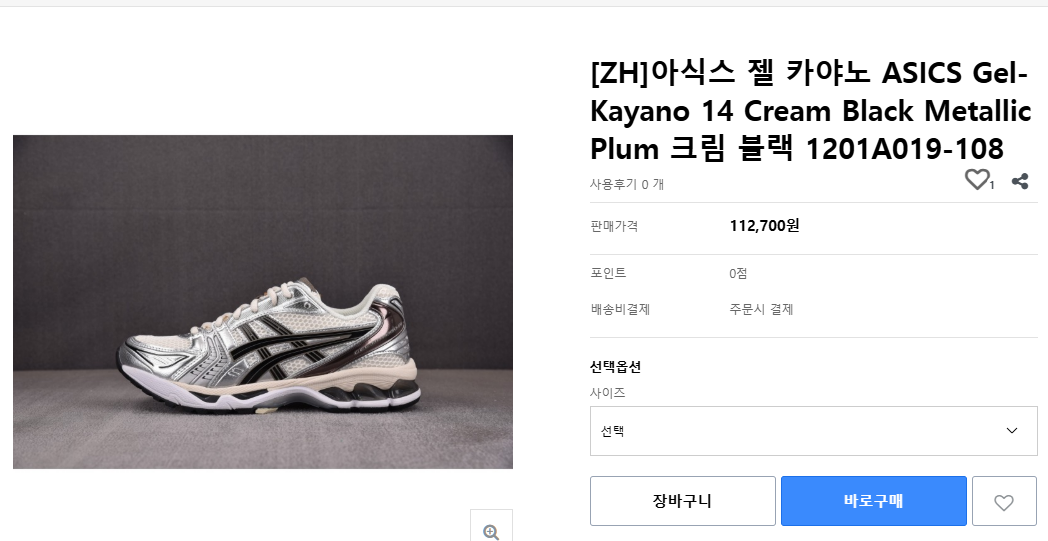
Task: Open the magnifier zoom icon below image
Action: [491, 531]
